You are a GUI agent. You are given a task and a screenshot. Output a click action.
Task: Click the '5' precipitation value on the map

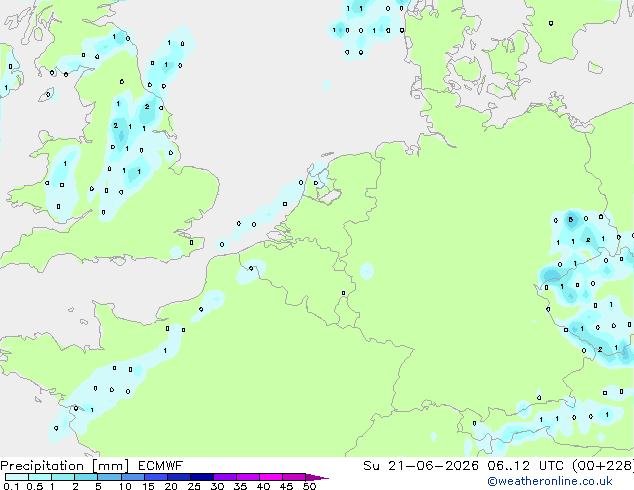[571, 220]
